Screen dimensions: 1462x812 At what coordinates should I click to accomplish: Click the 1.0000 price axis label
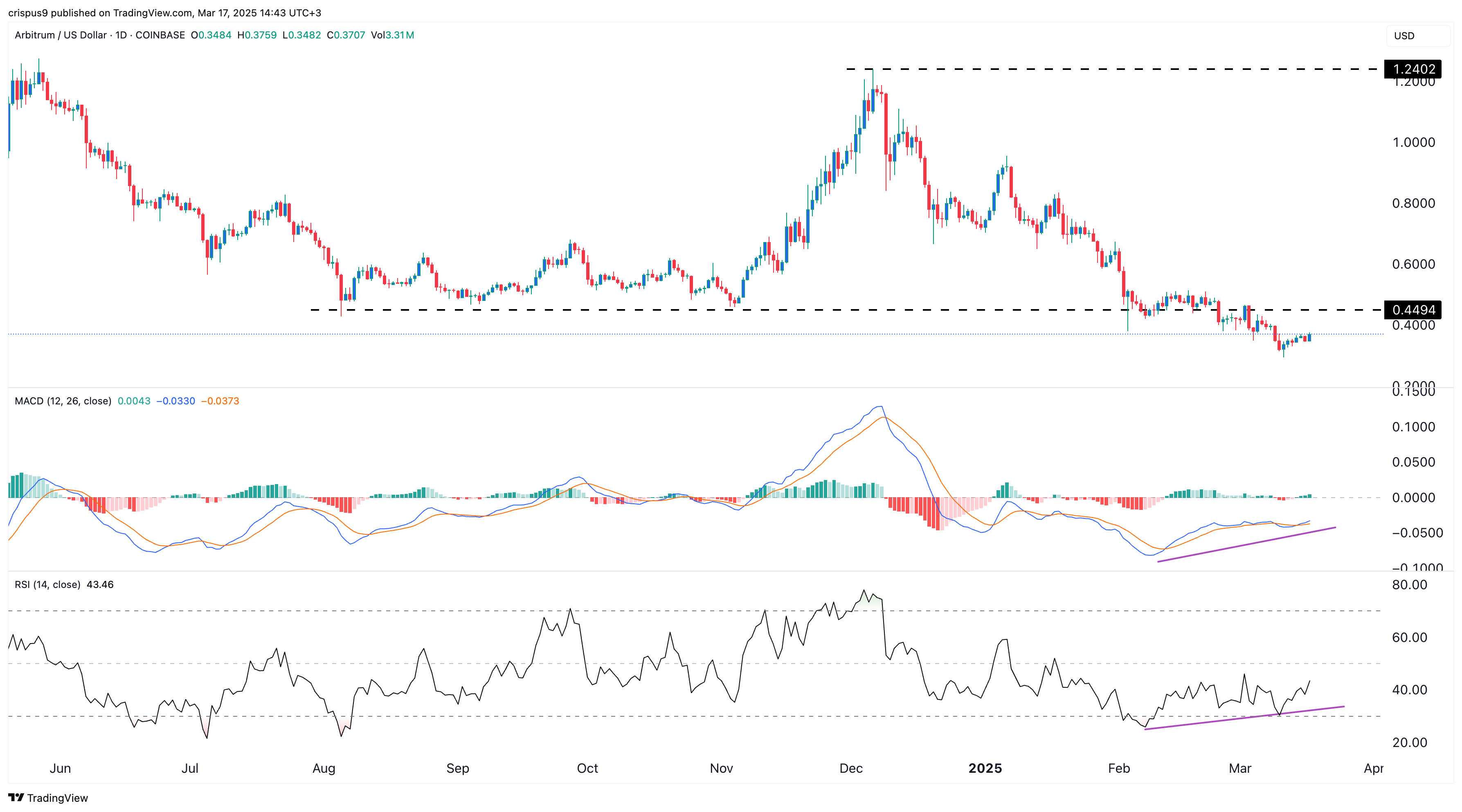(1414, 142)
